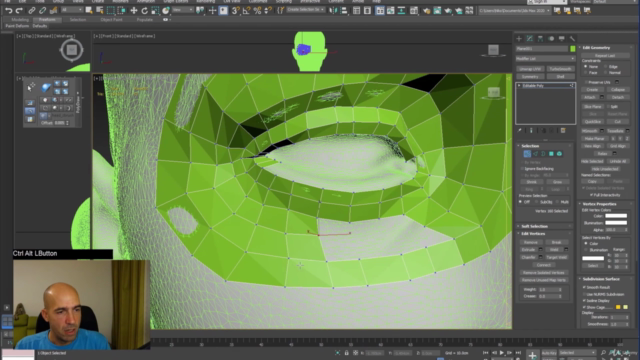640x360 pixels.
Task: Enable Ignore Backfacing checkbox
Action: 522,169
